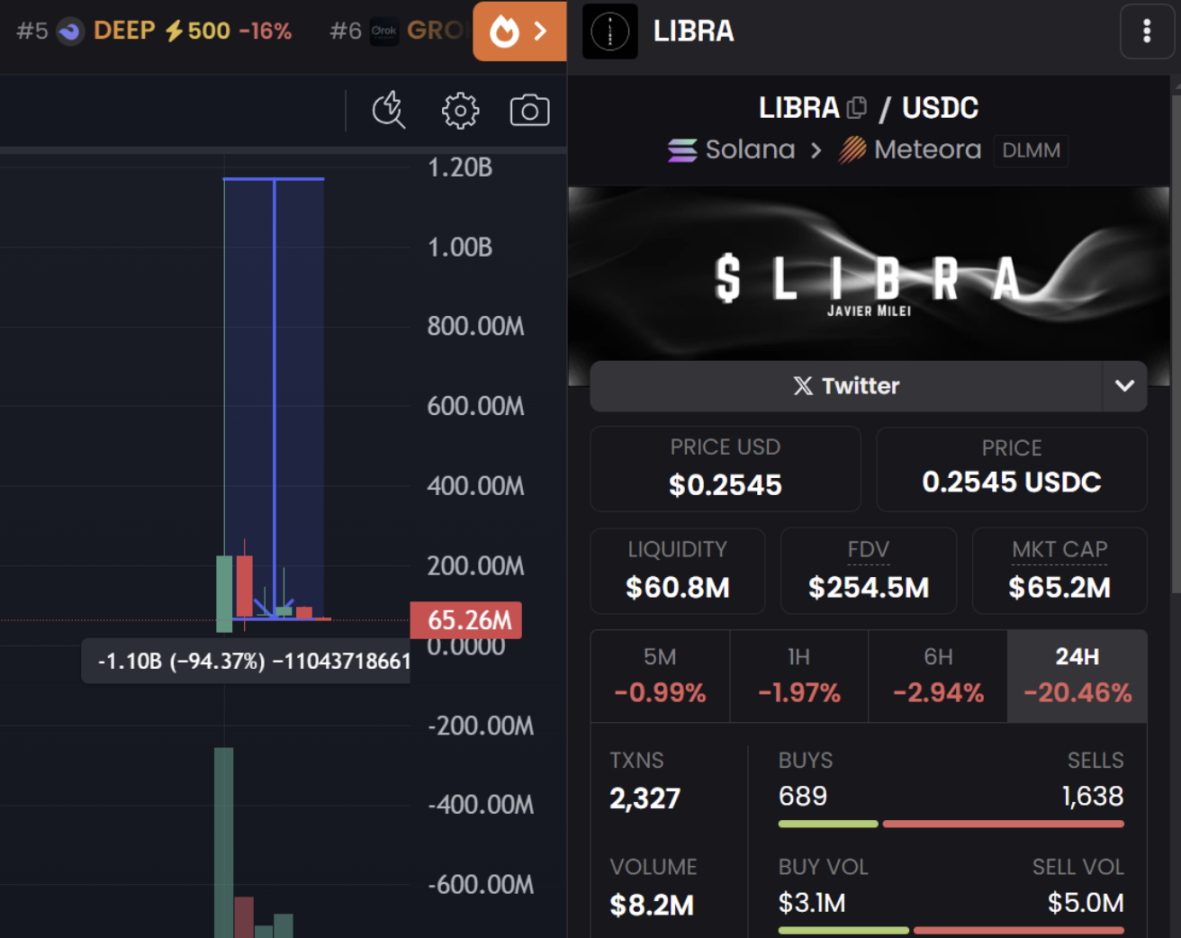The height and width of the screenshot is (938, 1181).
Task: Click the buys versus sells ratio bar
Action: 951,824
